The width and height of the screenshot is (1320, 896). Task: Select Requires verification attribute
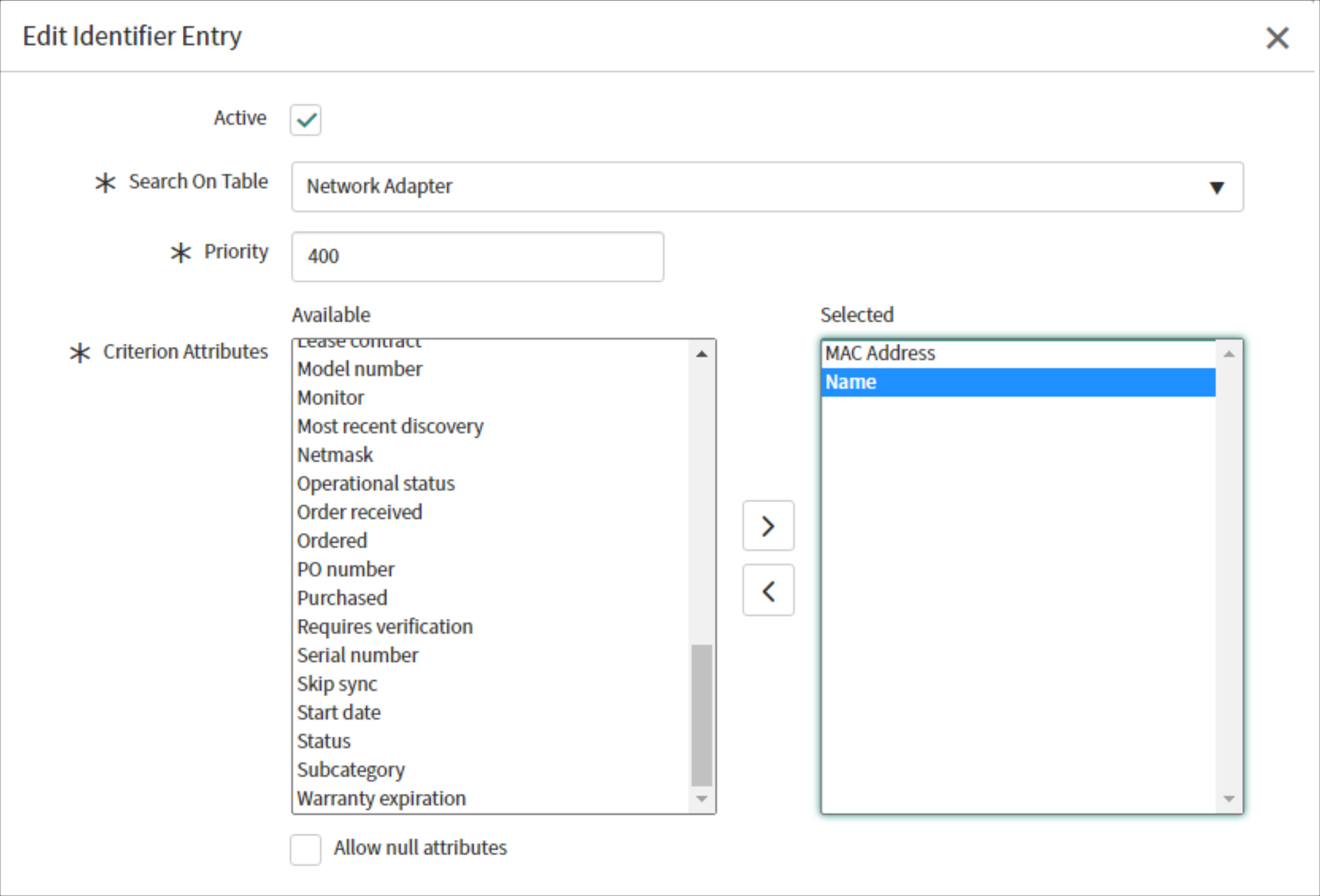[492, 627]
